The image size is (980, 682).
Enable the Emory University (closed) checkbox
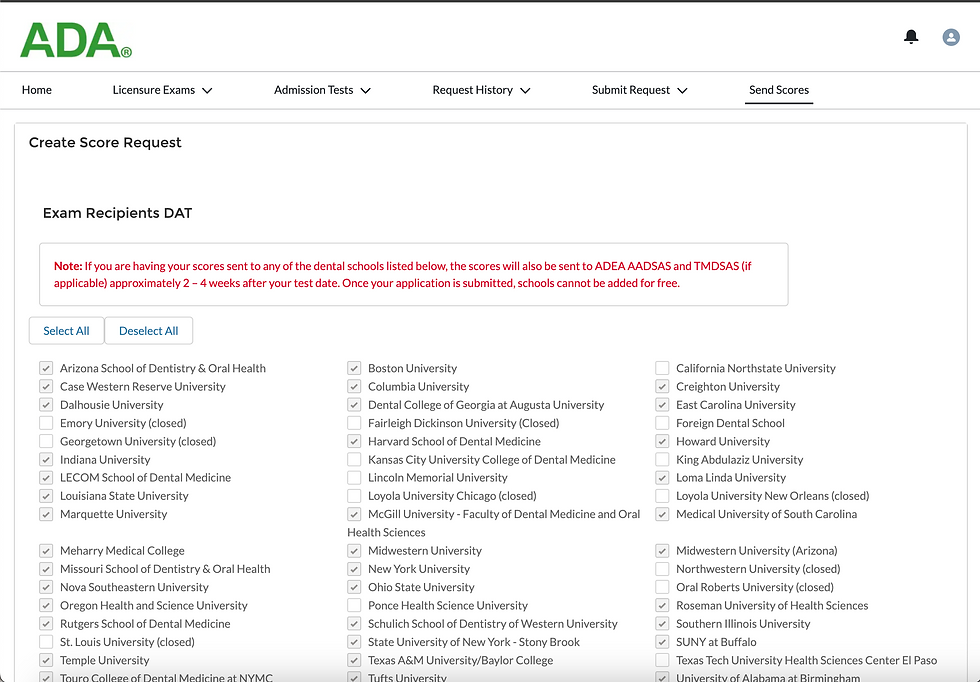pos(46,423)
